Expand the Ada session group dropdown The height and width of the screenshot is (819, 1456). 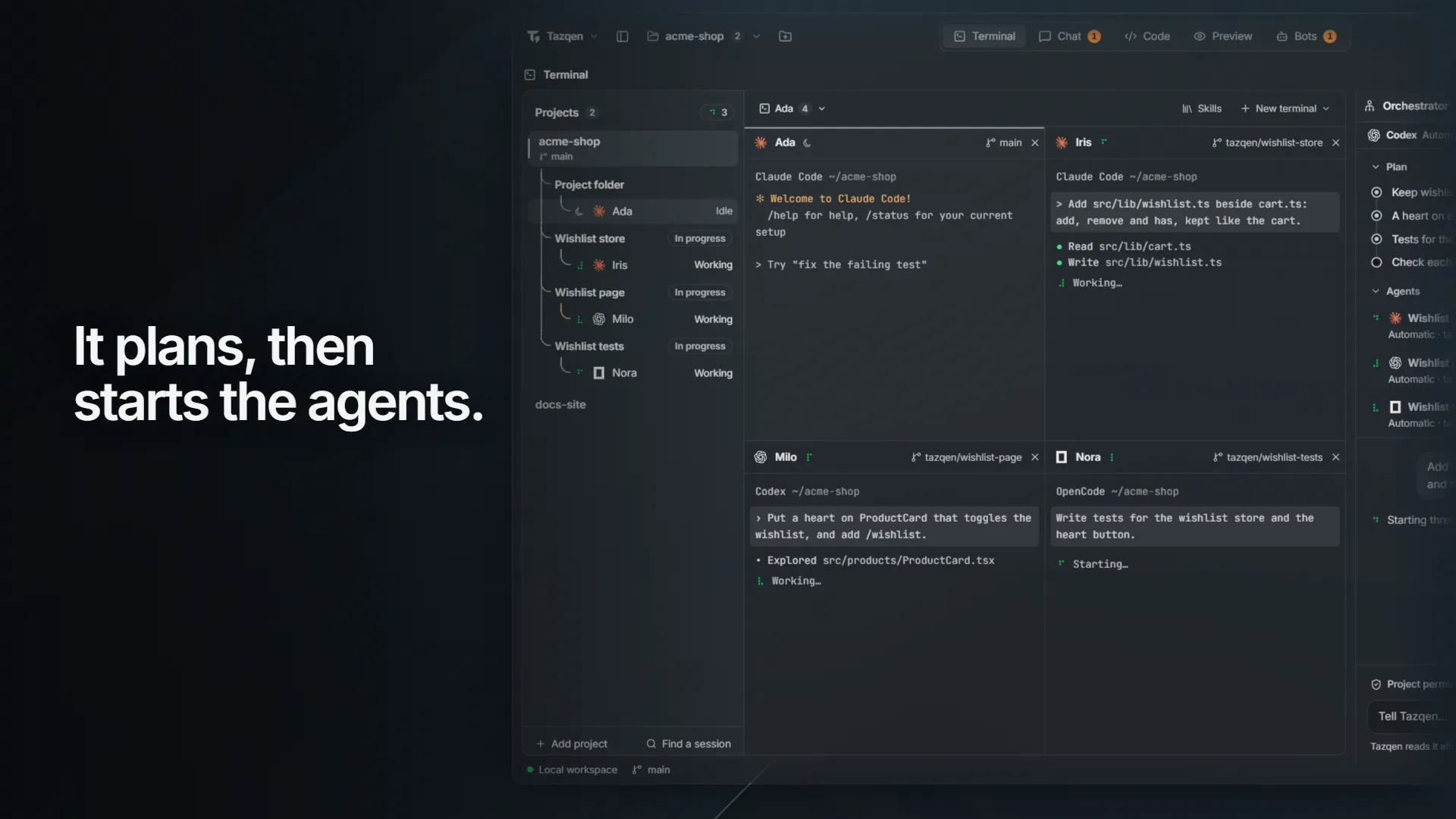pos(822,108)
